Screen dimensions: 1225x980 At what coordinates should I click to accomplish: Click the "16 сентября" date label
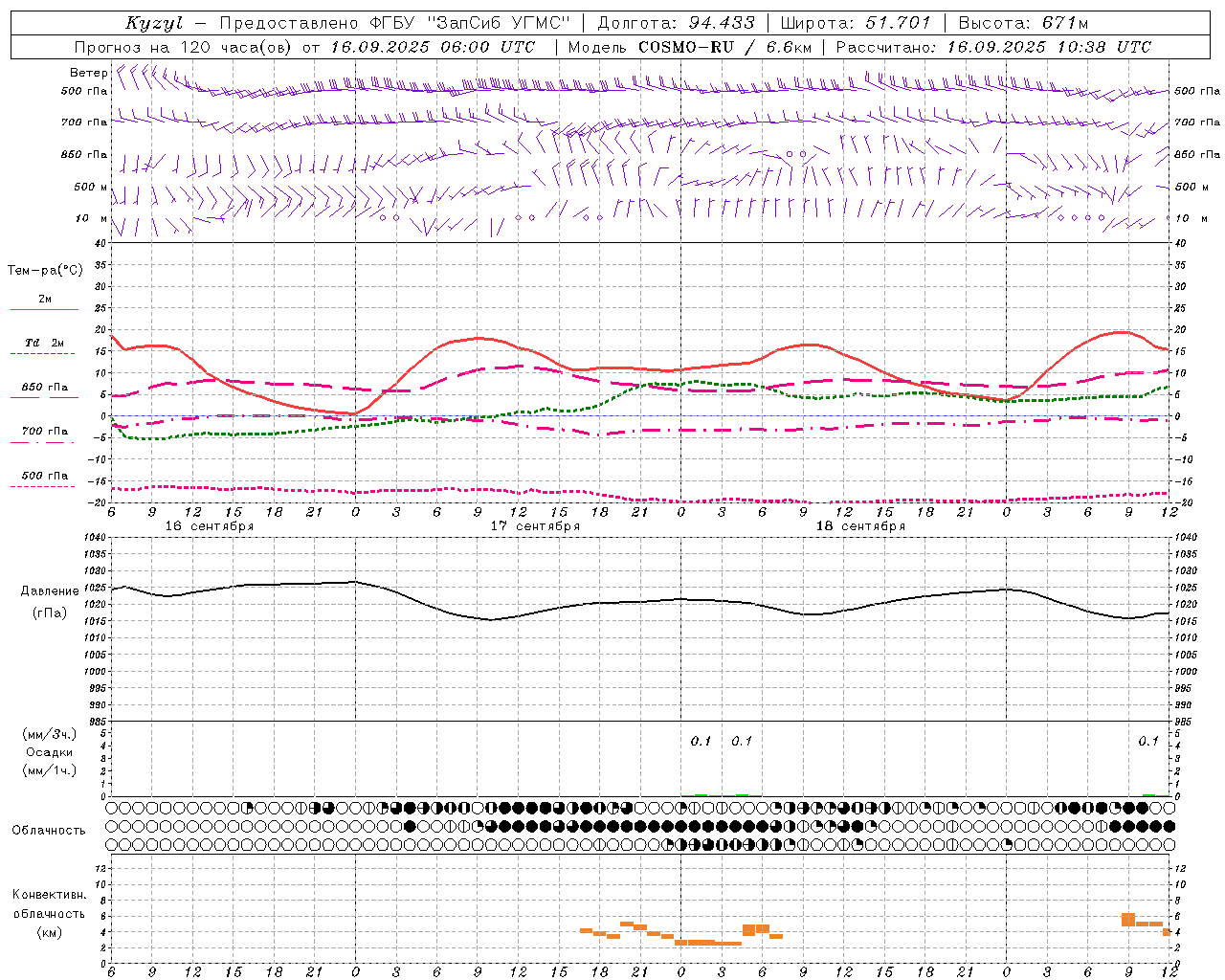pyautogui.click(x=210, y=526)
